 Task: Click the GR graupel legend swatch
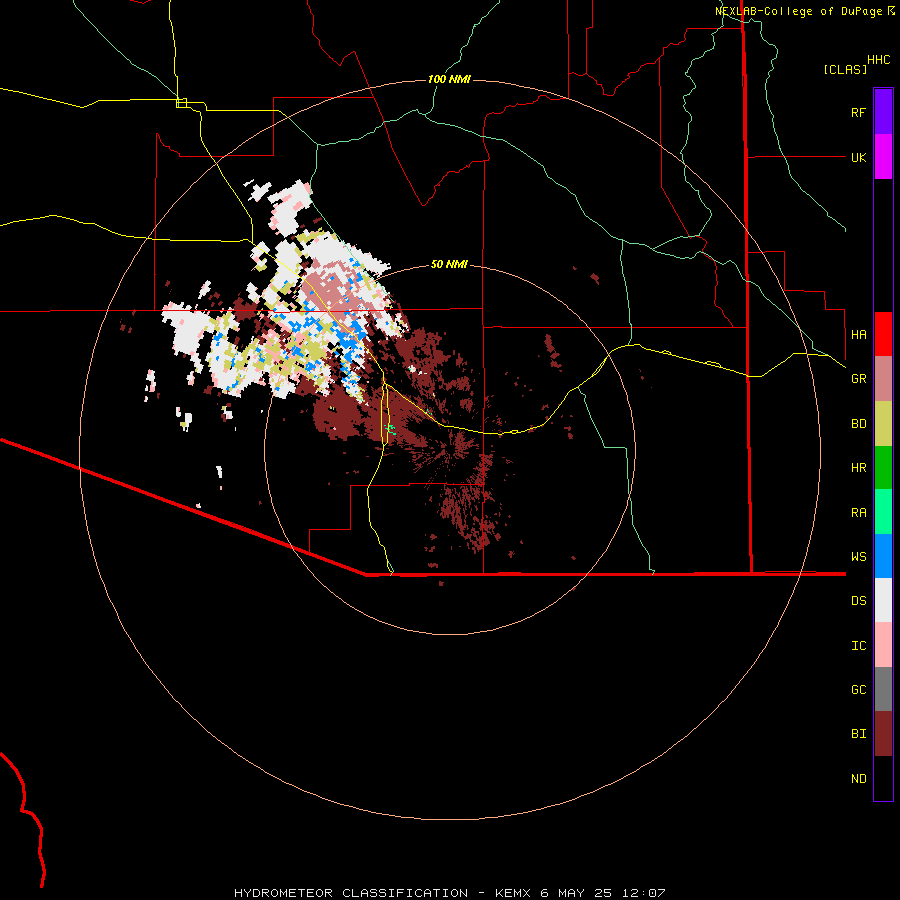tap(883, 379)
